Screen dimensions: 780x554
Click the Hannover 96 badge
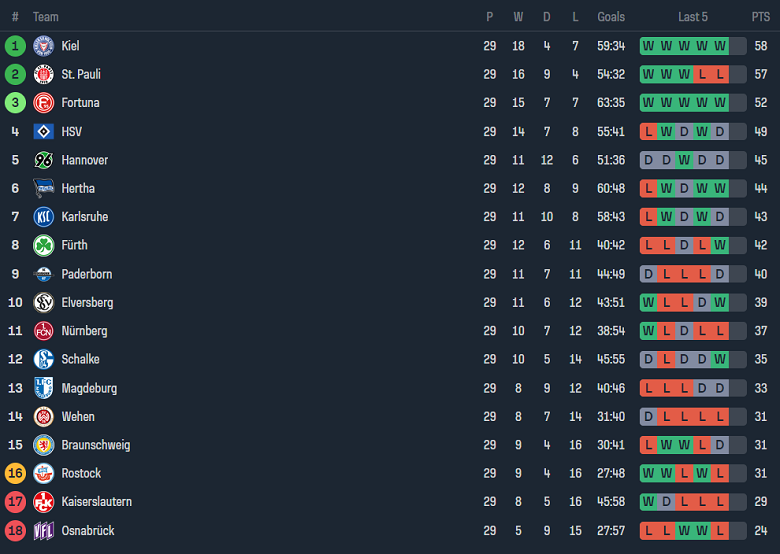[x=43, y=160]
